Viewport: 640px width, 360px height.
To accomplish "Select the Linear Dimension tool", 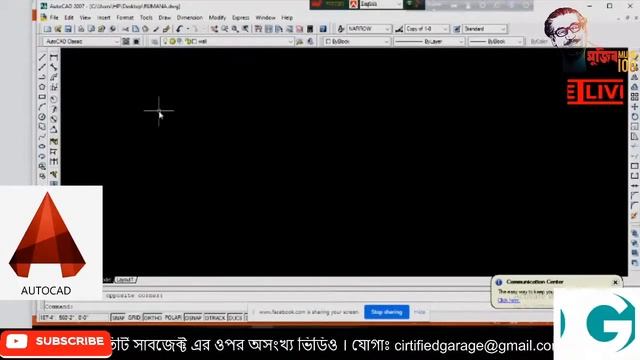I will [x=53, y=57].
